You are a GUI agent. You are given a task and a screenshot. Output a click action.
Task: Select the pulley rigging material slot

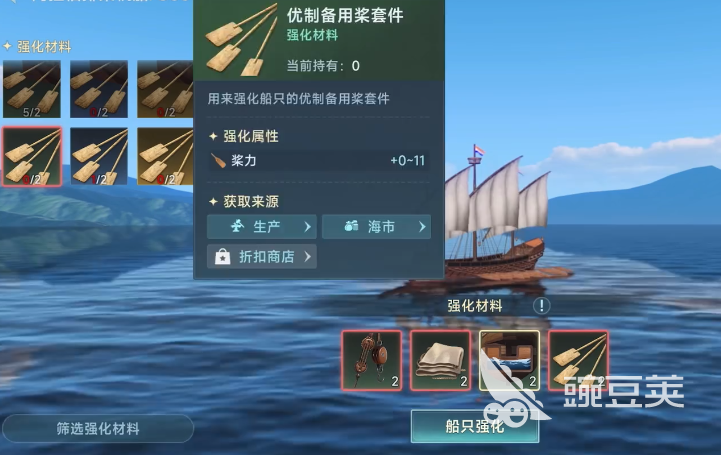tap(372, 360)
